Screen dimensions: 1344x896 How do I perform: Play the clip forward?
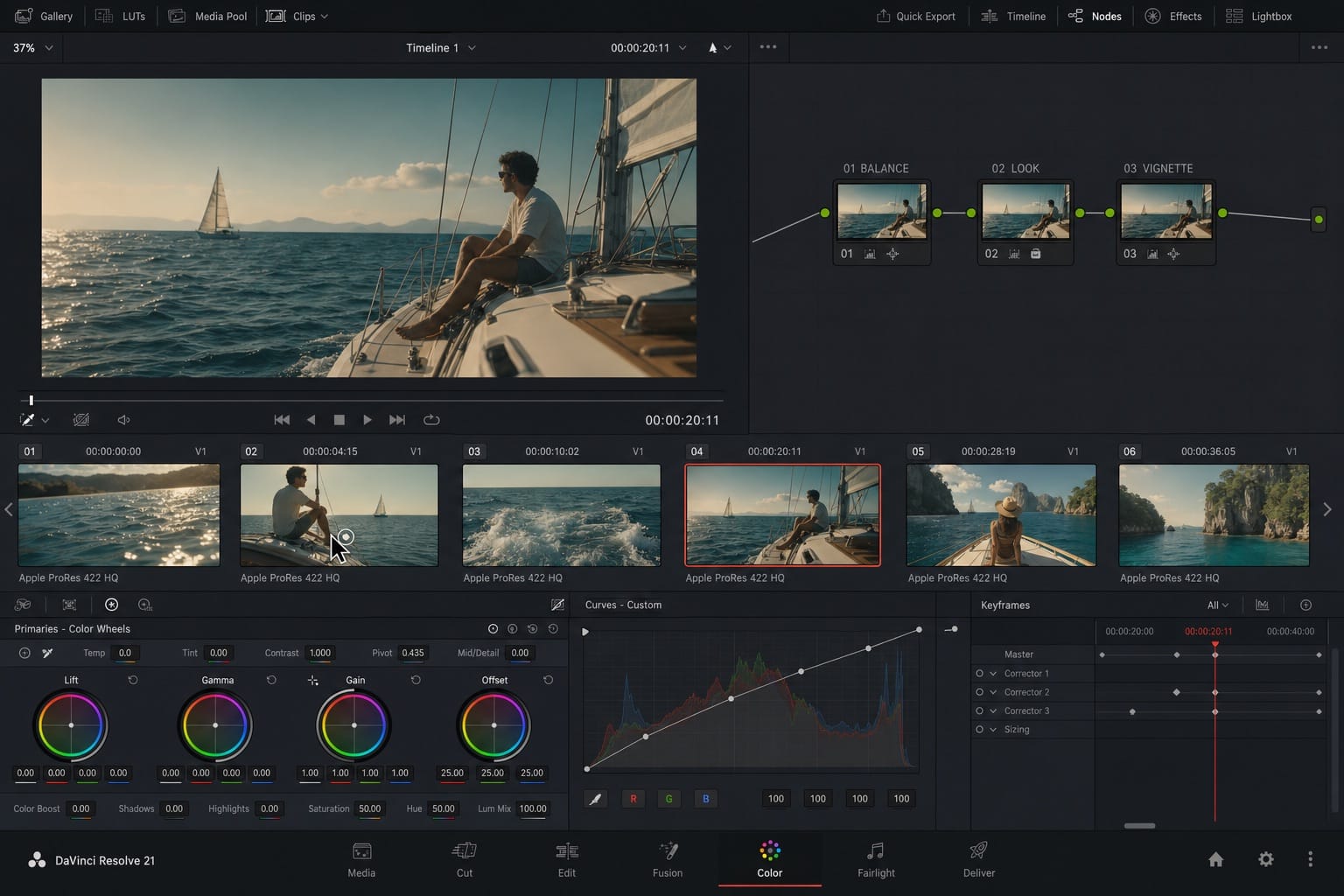pos(367,420)
